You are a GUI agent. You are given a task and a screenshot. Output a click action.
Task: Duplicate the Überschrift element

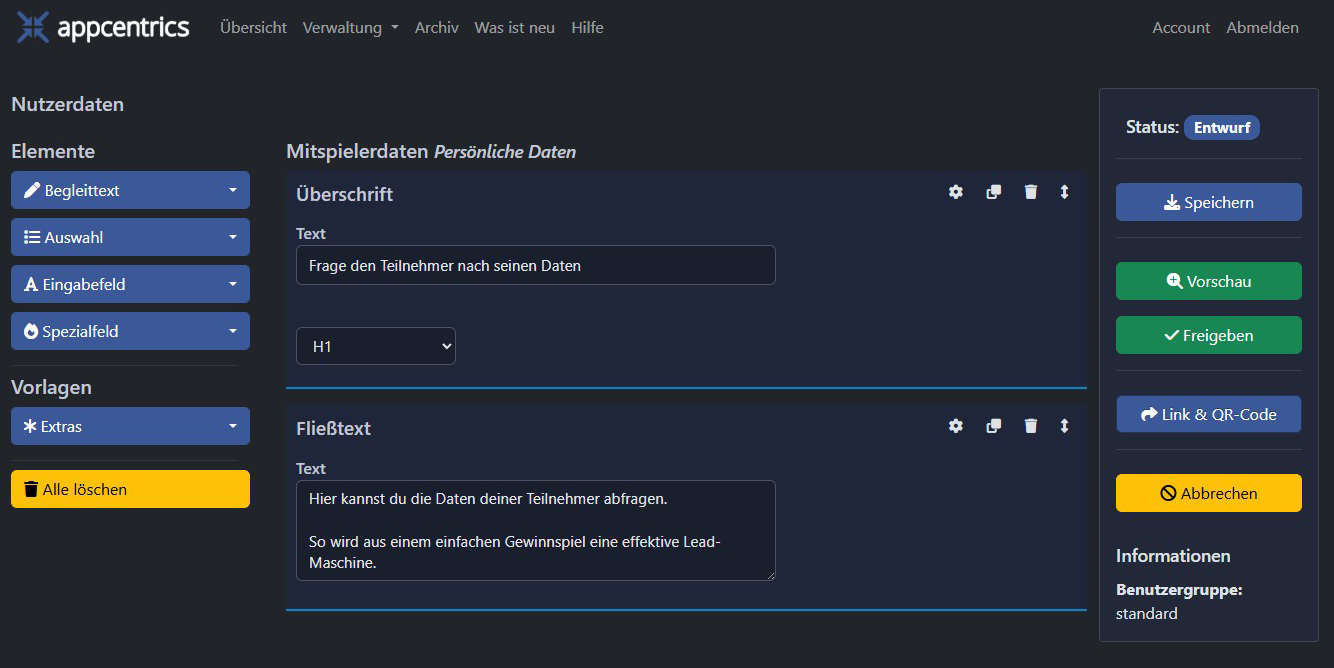(993, 192)
